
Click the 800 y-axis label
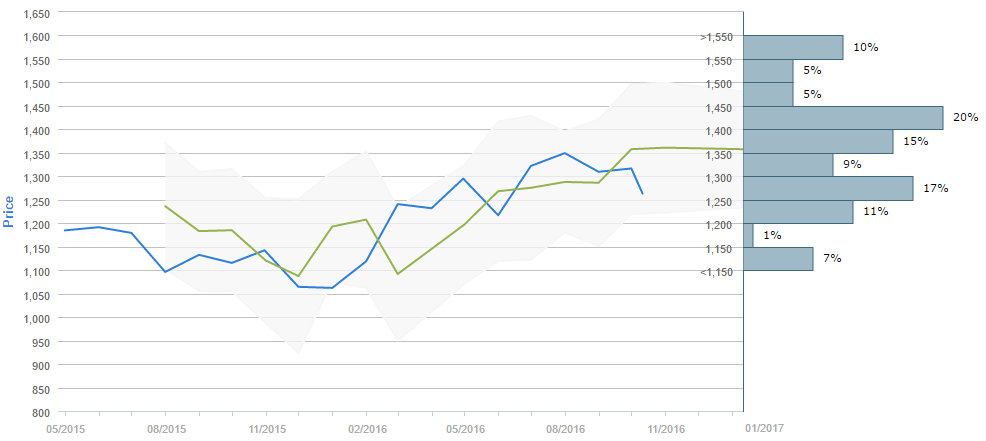tap(40, 412)
